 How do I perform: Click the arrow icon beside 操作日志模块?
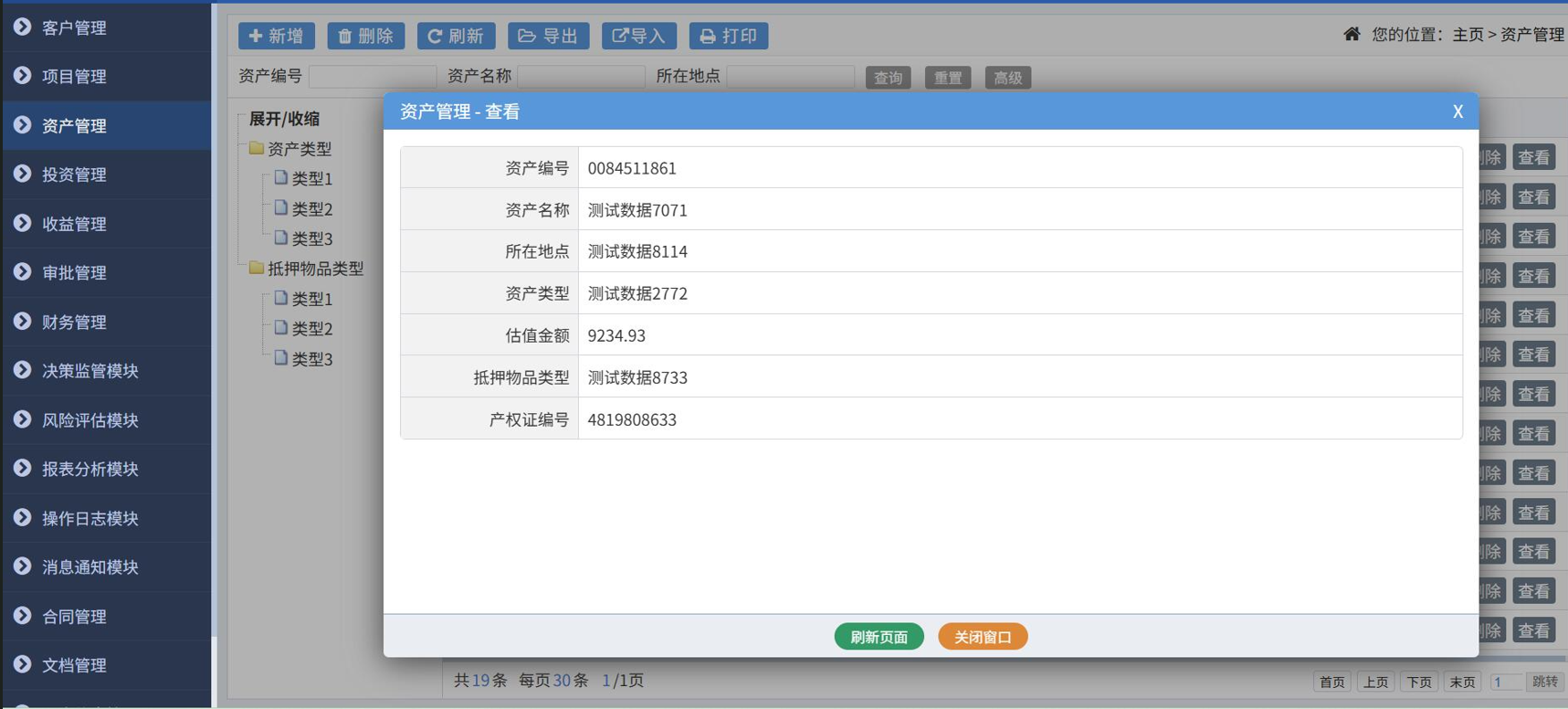tap(23, 517)
